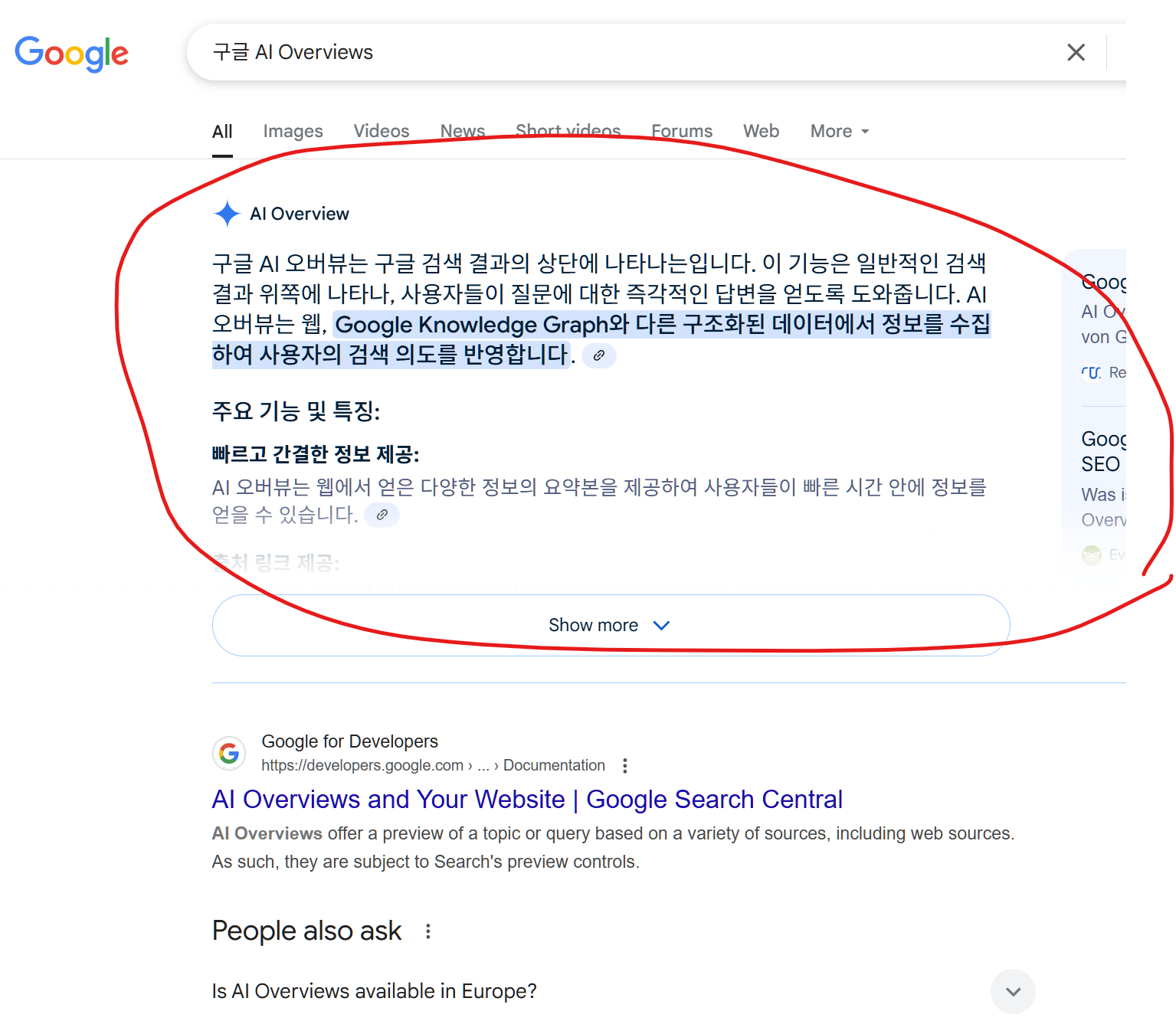Open the More dropdown

840,132
